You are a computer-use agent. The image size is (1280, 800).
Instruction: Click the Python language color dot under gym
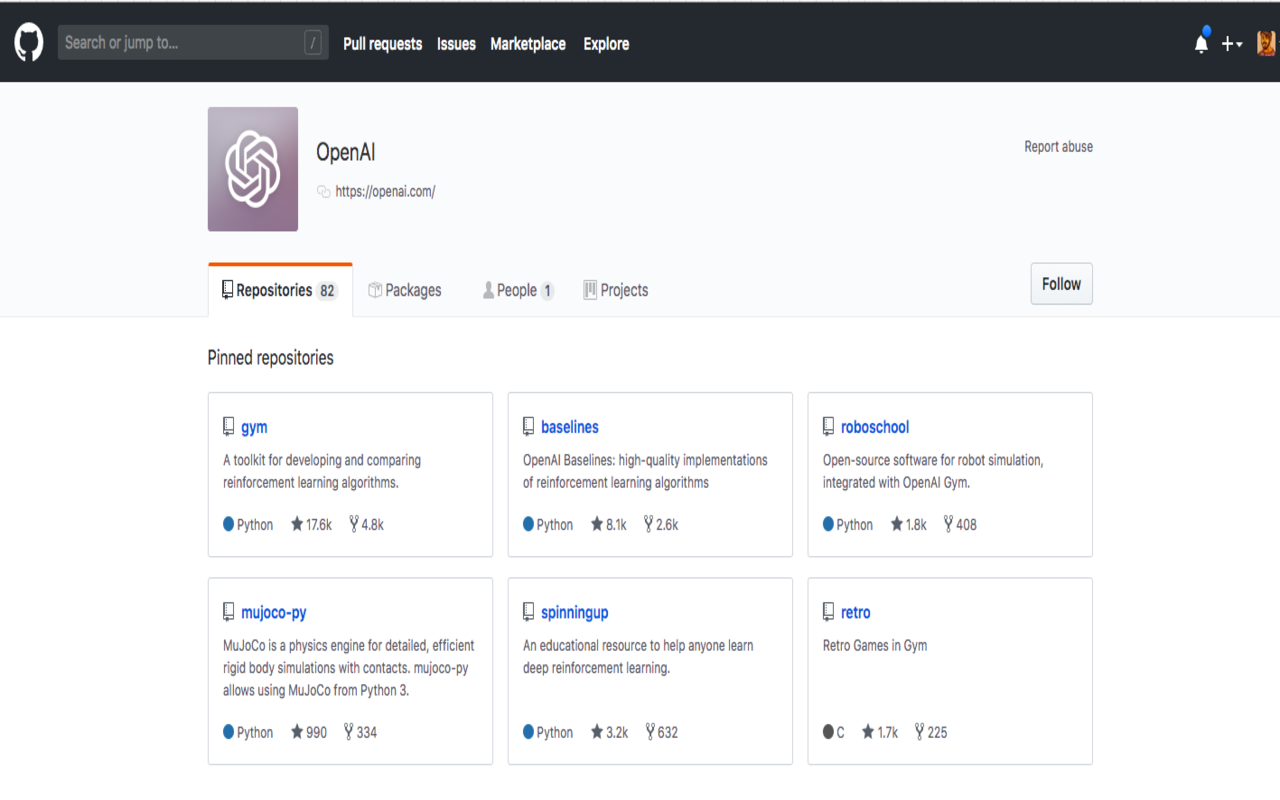coord(228,523)
